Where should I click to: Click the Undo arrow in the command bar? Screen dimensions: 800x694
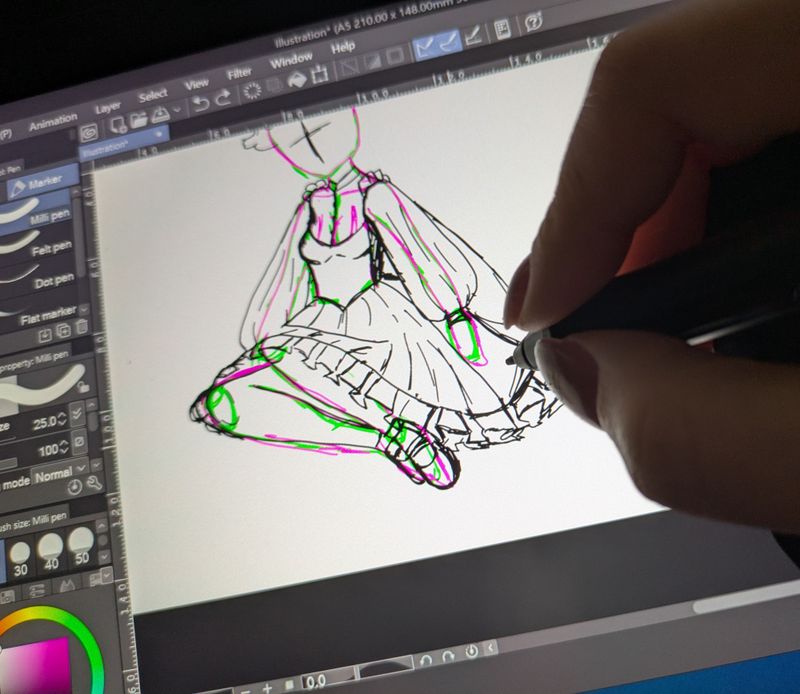(201, 101)
